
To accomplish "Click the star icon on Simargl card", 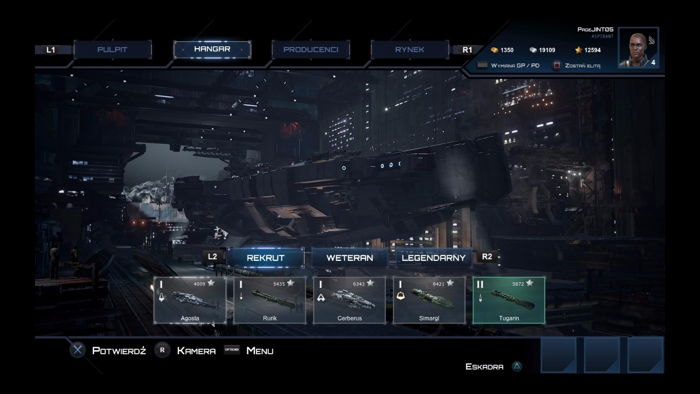I will click(x=450, y=283).
